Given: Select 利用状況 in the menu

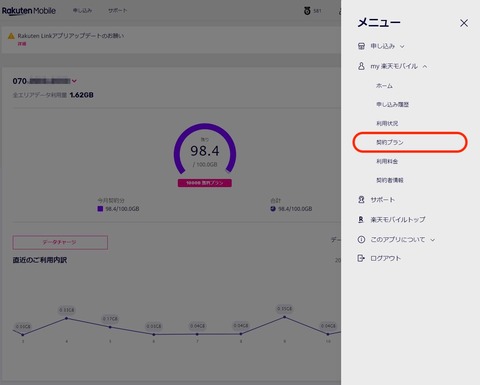Looking at the screenshot, I should pyautogui.click(x=387, y=123).
